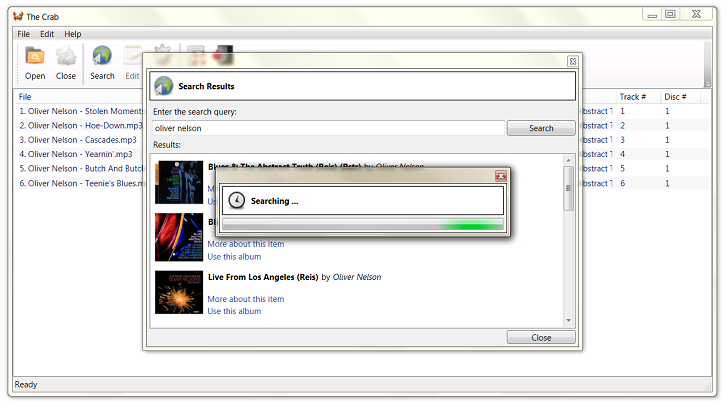727x405 pixels.
Task: Open the Edit menu
Action: [x=47, y=34]
